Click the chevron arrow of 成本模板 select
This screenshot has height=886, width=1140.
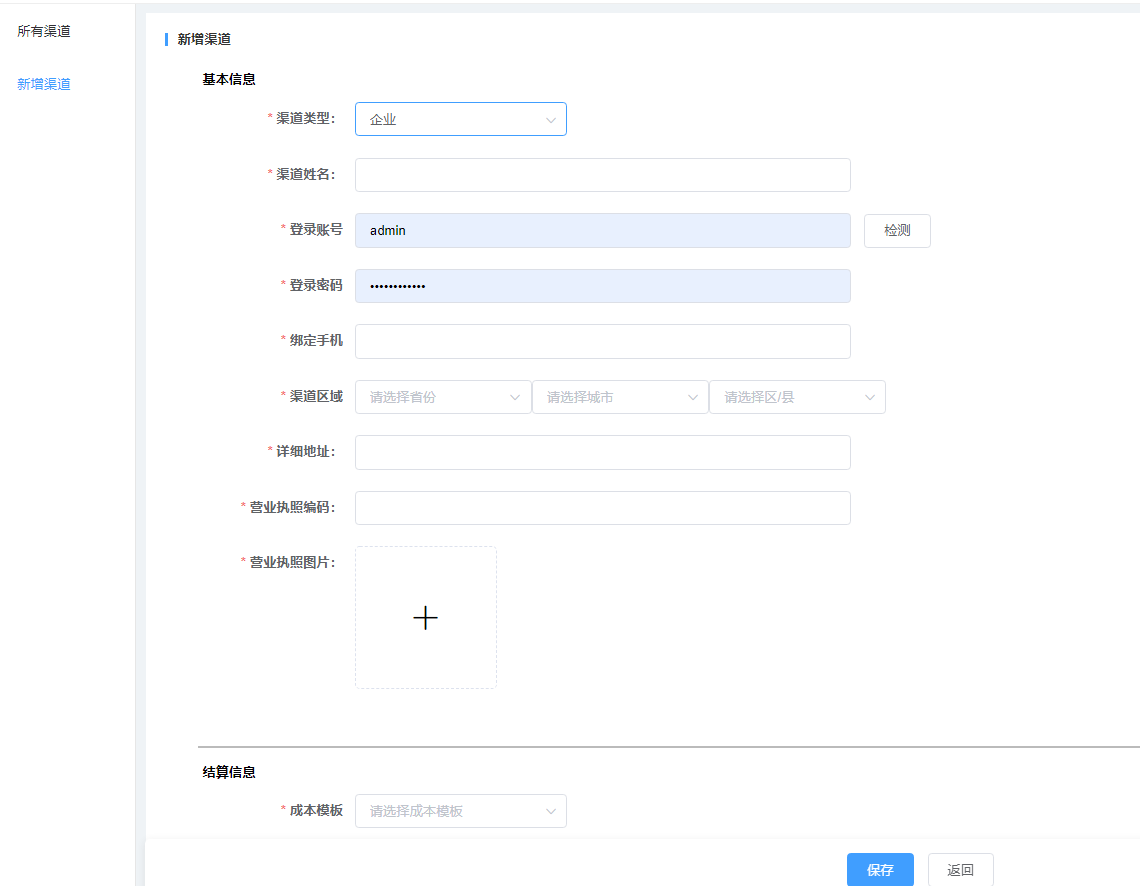550,811
